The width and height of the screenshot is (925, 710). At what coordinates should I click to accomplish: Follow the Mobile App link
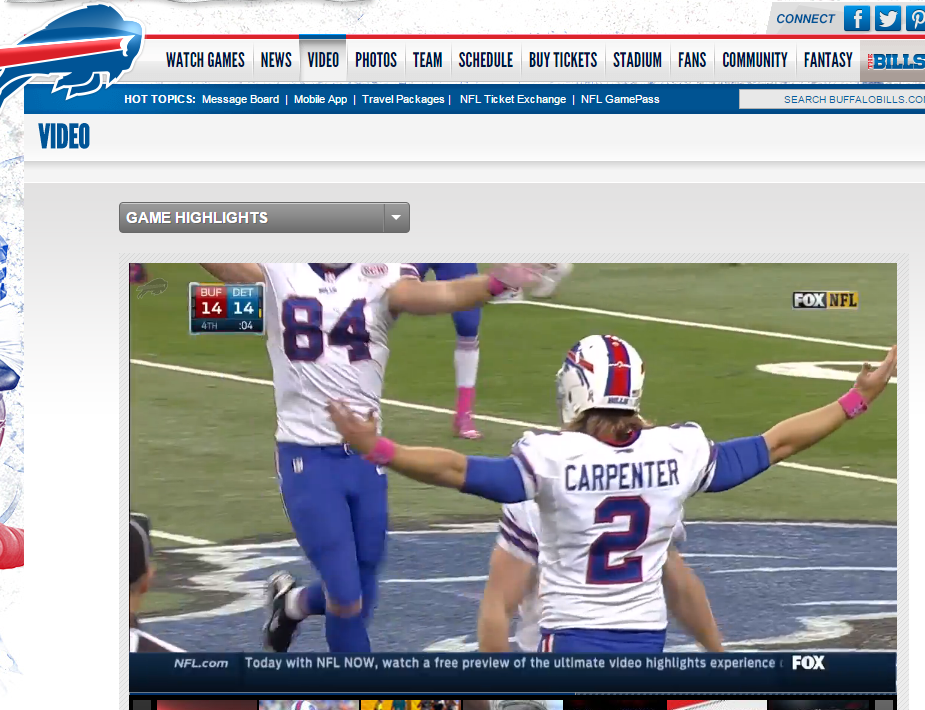(x=320, y=99)
